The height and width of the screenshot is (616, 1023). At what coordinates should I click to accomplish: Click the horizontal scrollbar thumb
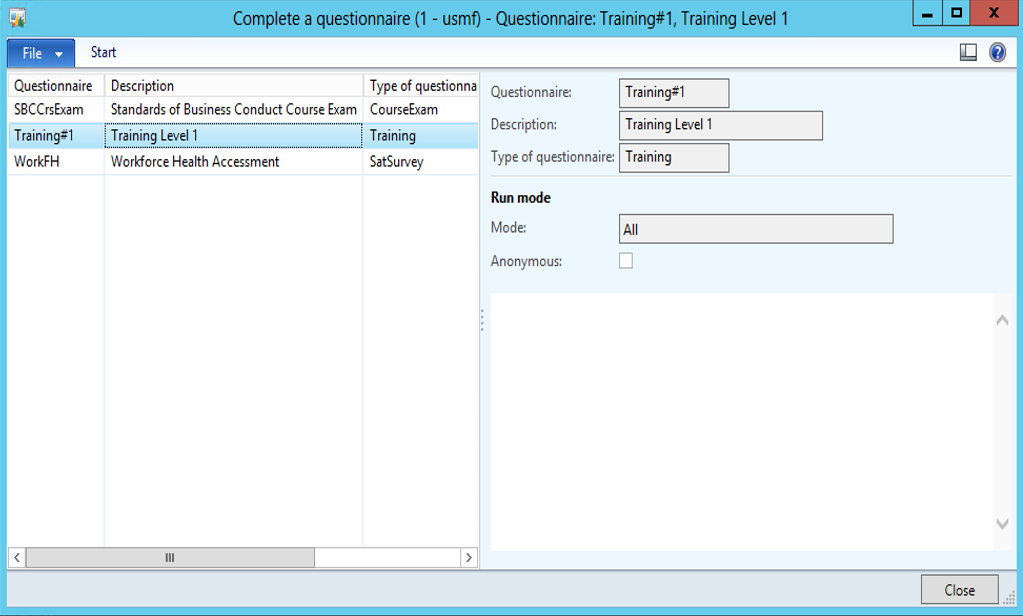(x=170, y=557)
